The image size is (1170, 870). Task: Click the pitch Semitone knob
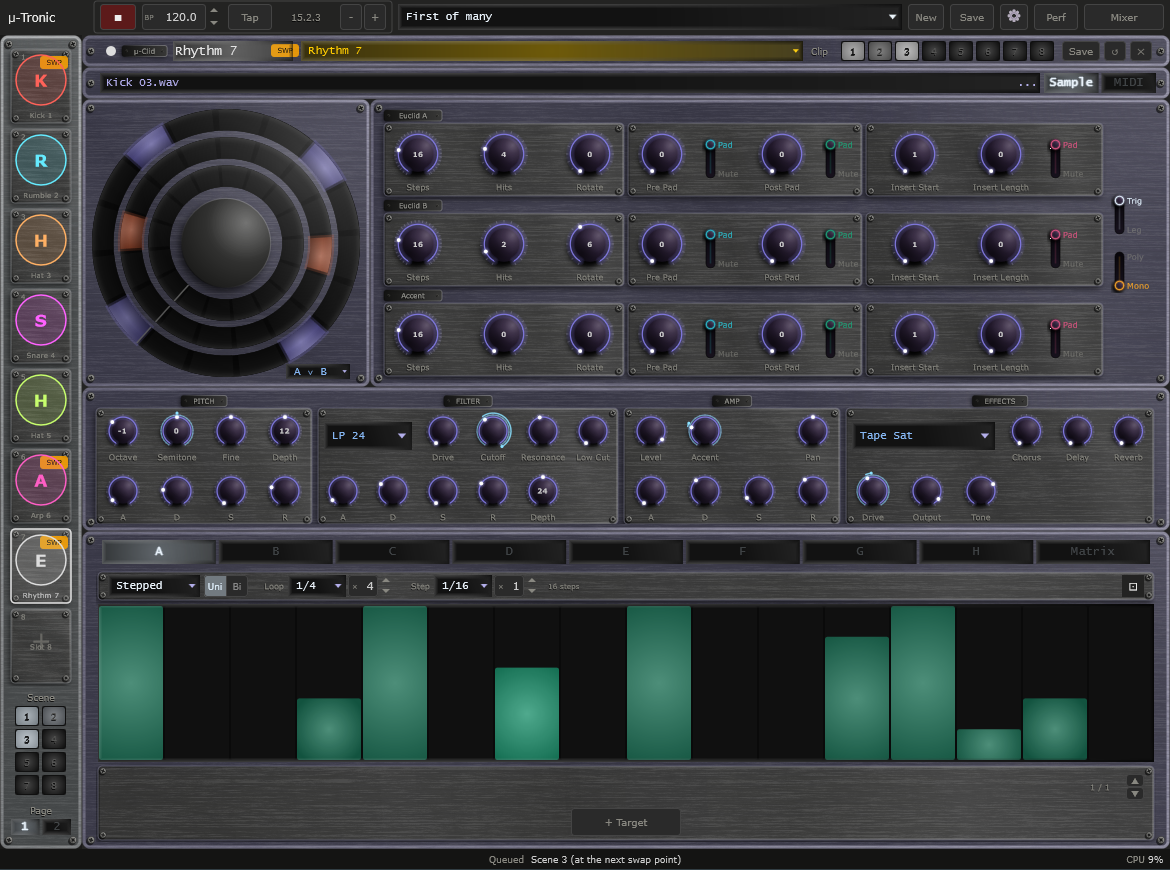[177, 431]
